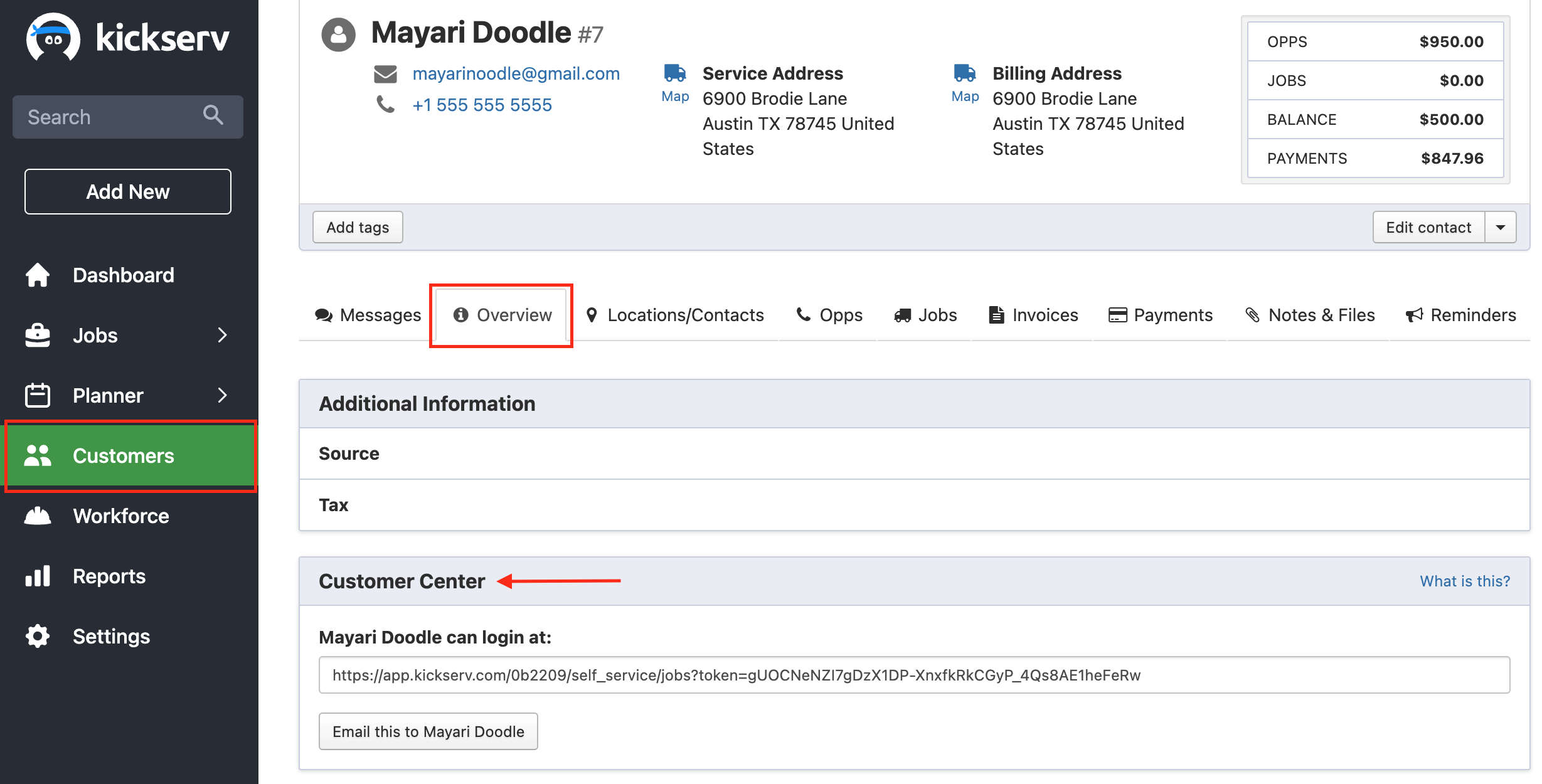
Task: Click the Add tags button
Action: click(x=358, y=227)
